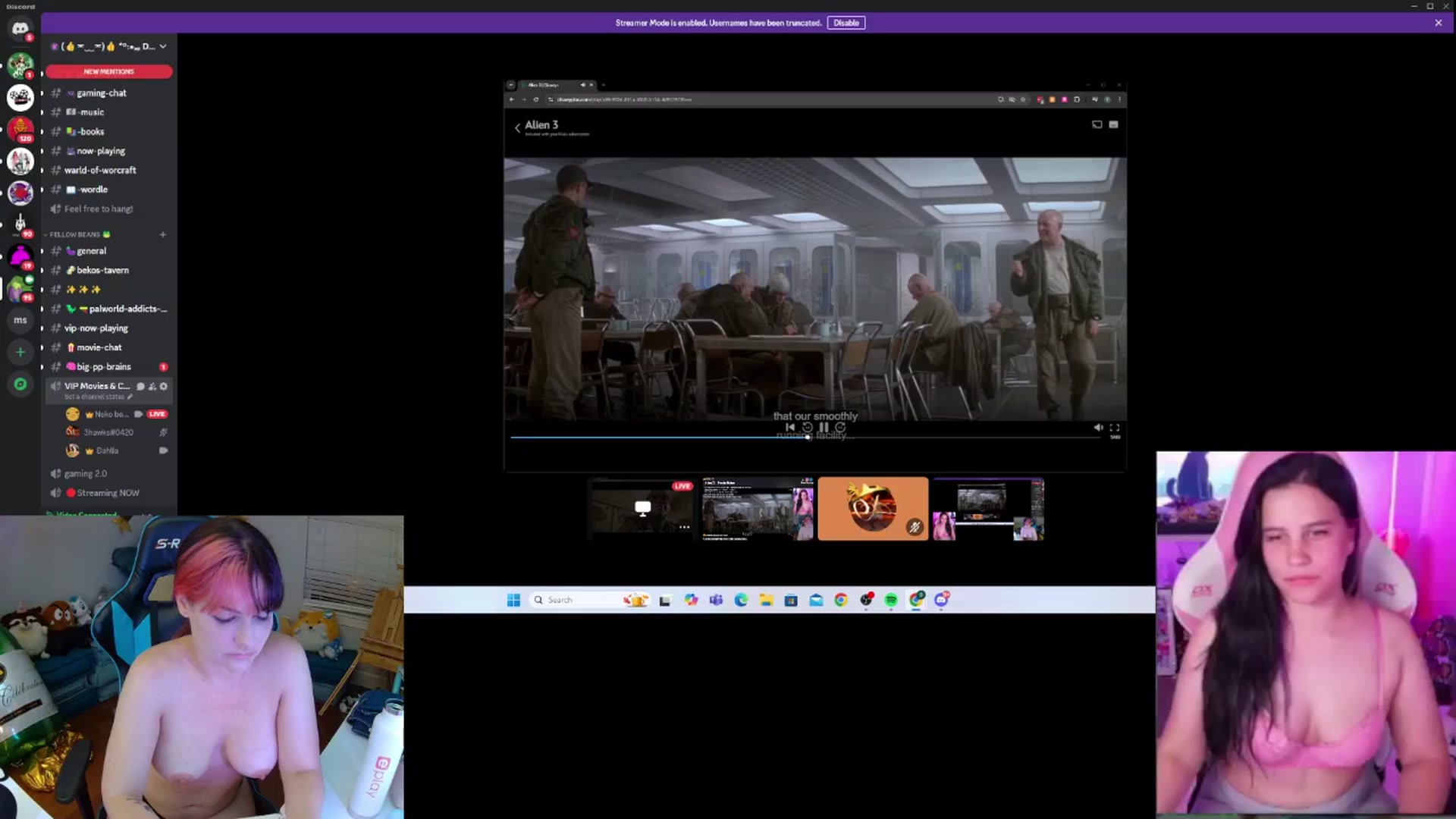This screenshot has width=1456, height=819.
Task: Select the LIVE stream thumbnail tile
Action: point(642,509)
